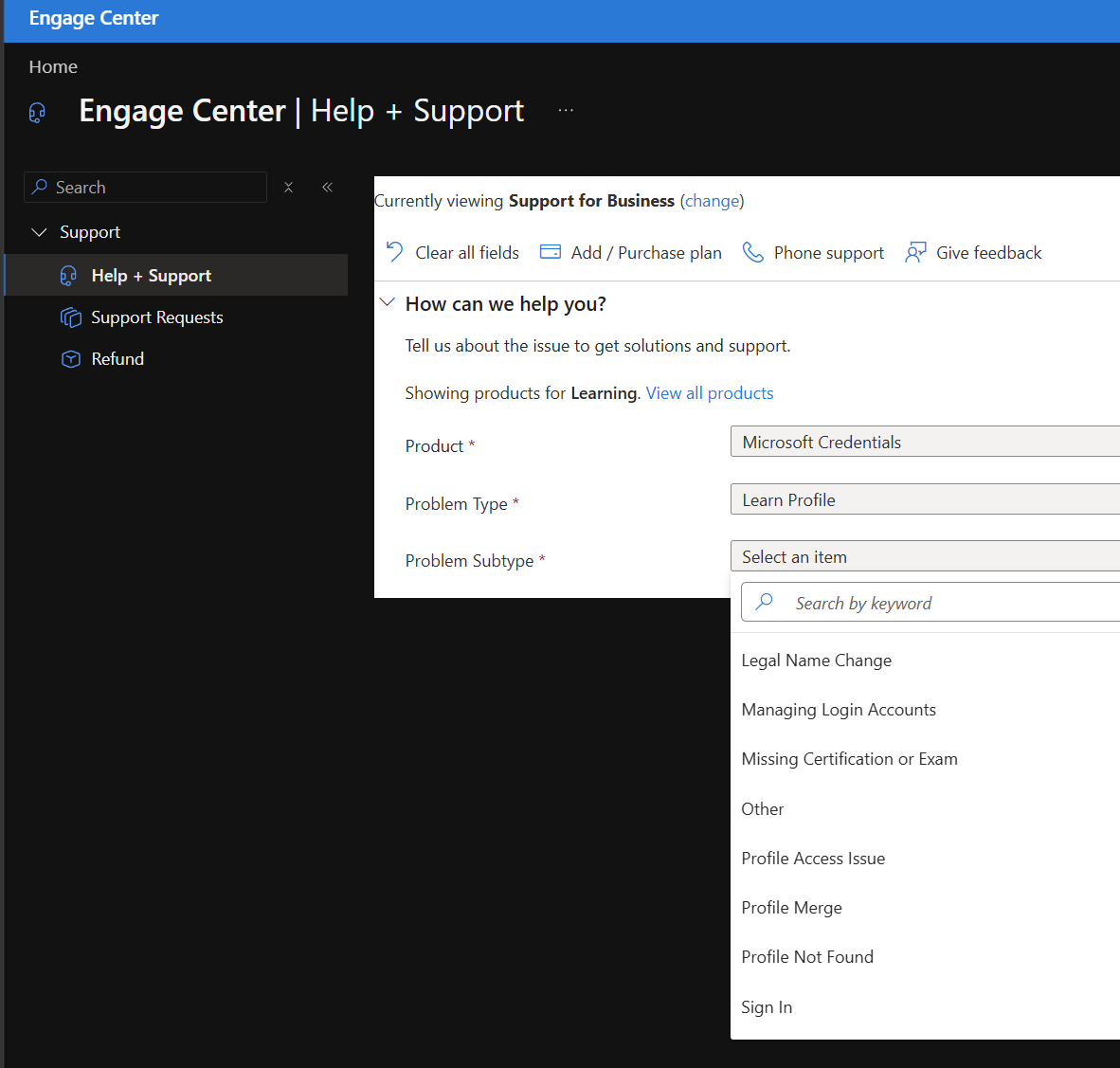Click Add / Purchase plan

[x=631, y=252]
